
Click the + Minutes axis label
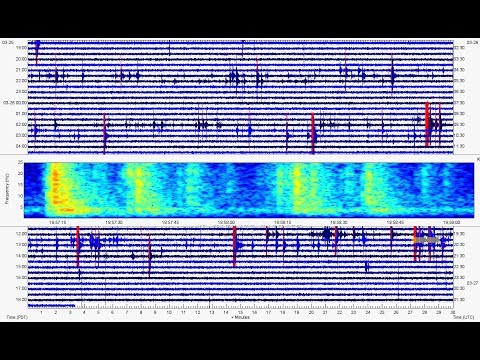[240, 317]
